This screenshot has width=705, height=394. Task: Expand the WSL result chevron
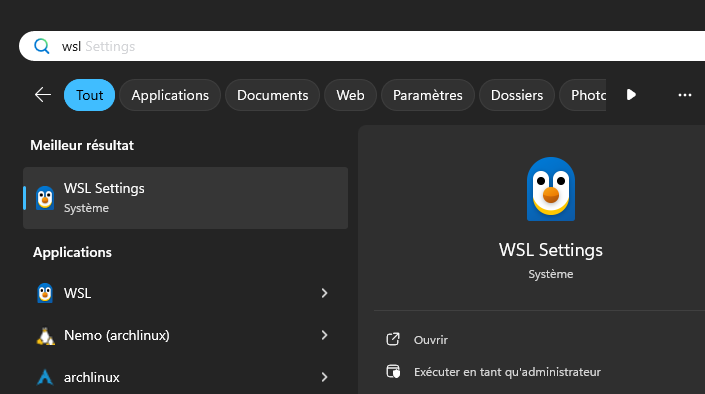pos(324,293)
